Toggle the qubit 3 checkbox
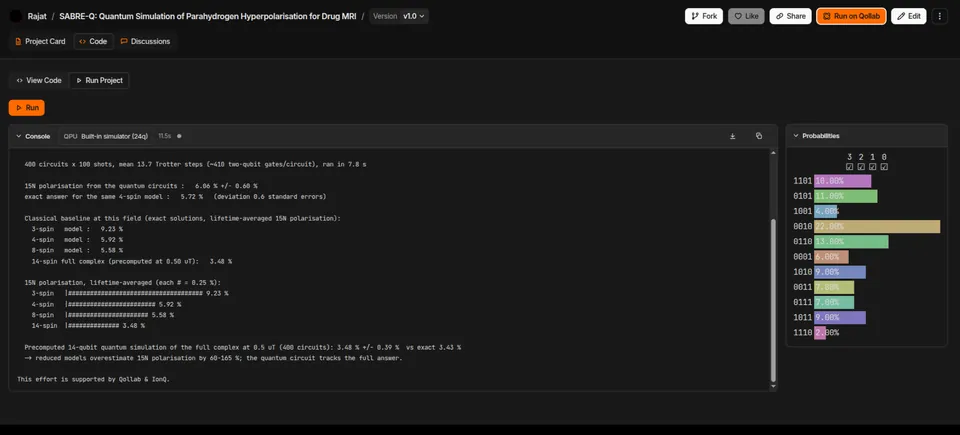The image size is (960, 435). point(849,167)
